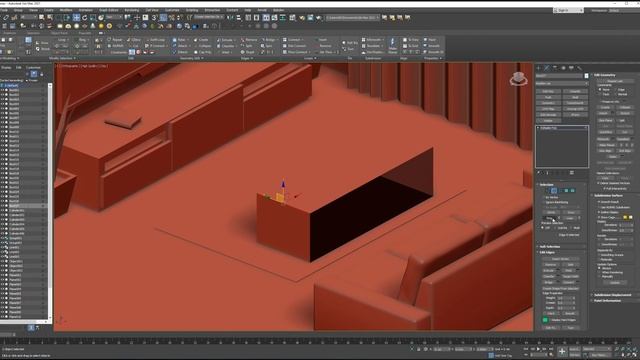Select the Select and Move tool
The image size is (640, 360).
pyautogui.click(x=76, y=18)
